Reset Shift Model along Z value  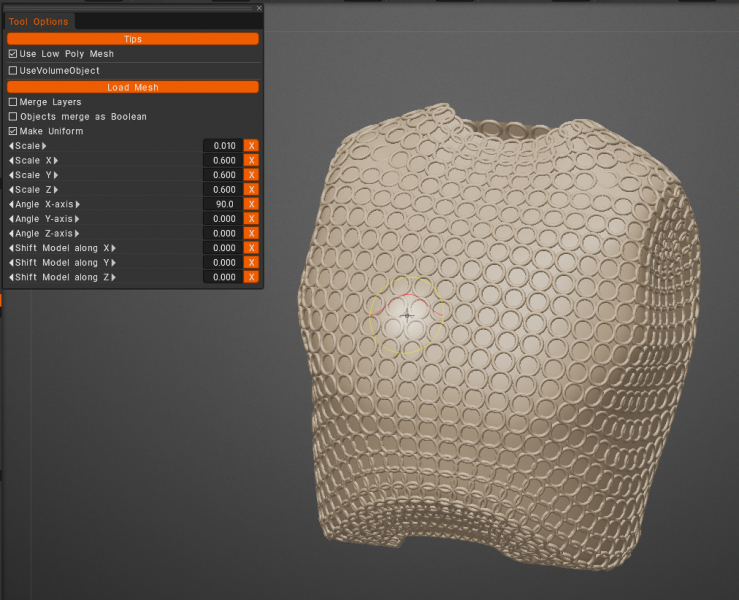pyautogui.click(x=251, y=277)
